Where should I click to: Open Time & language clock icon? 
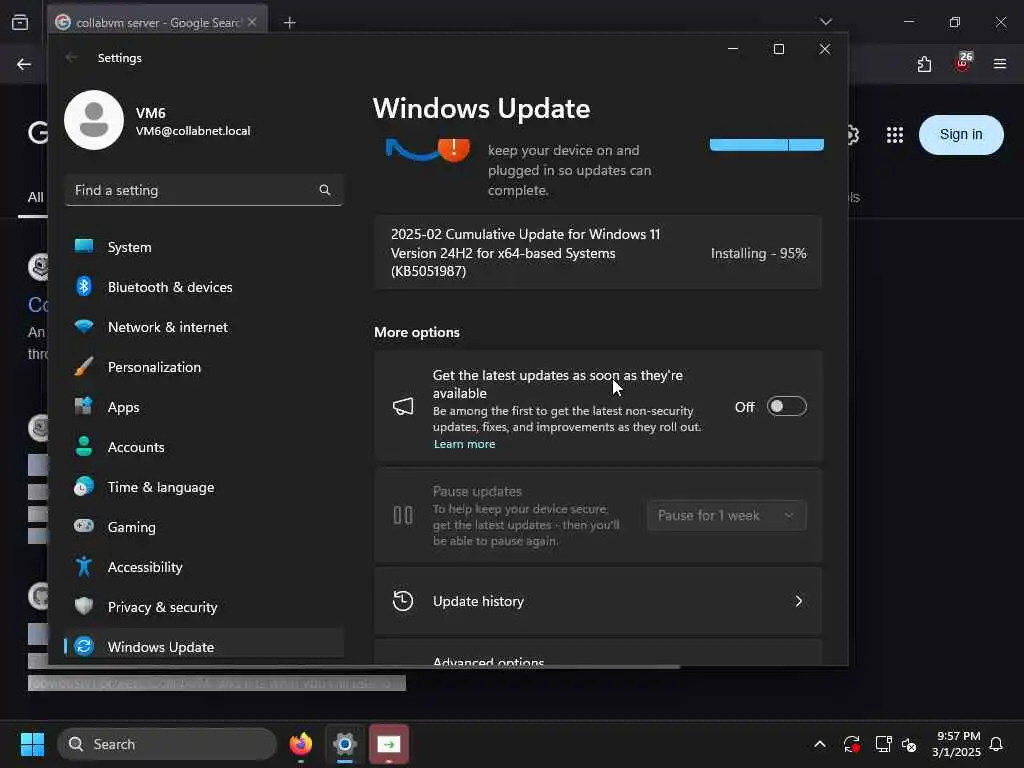[x=84, y=487]
